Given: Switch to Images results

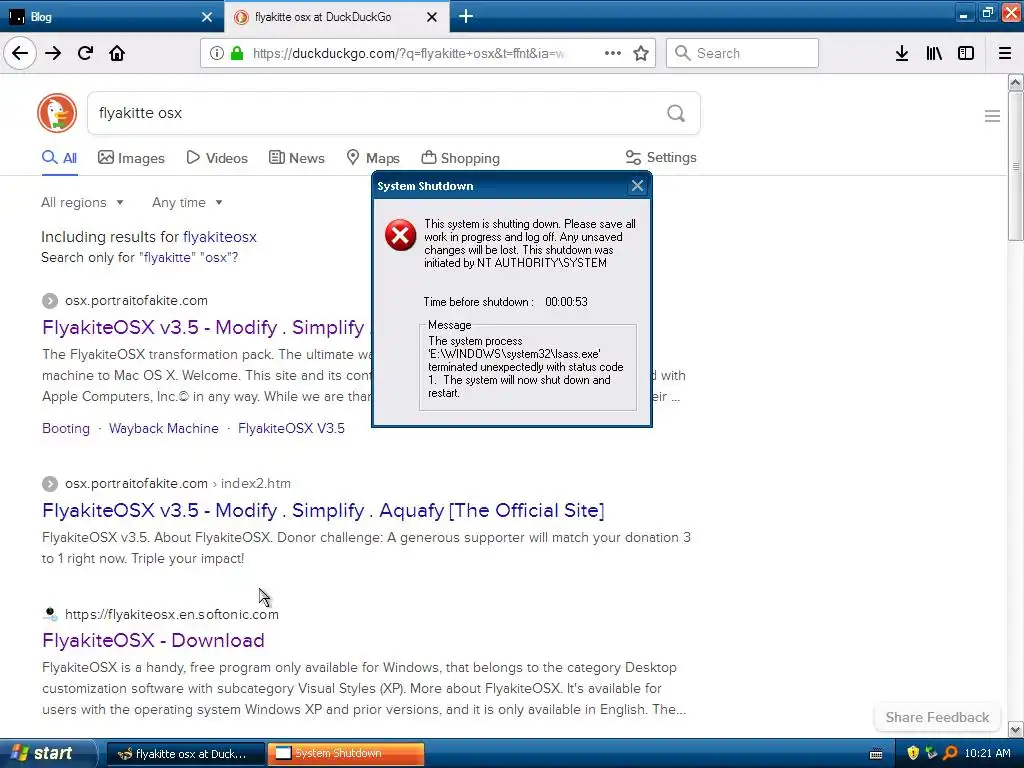Looking at the screenshot, I should point(131,158).
